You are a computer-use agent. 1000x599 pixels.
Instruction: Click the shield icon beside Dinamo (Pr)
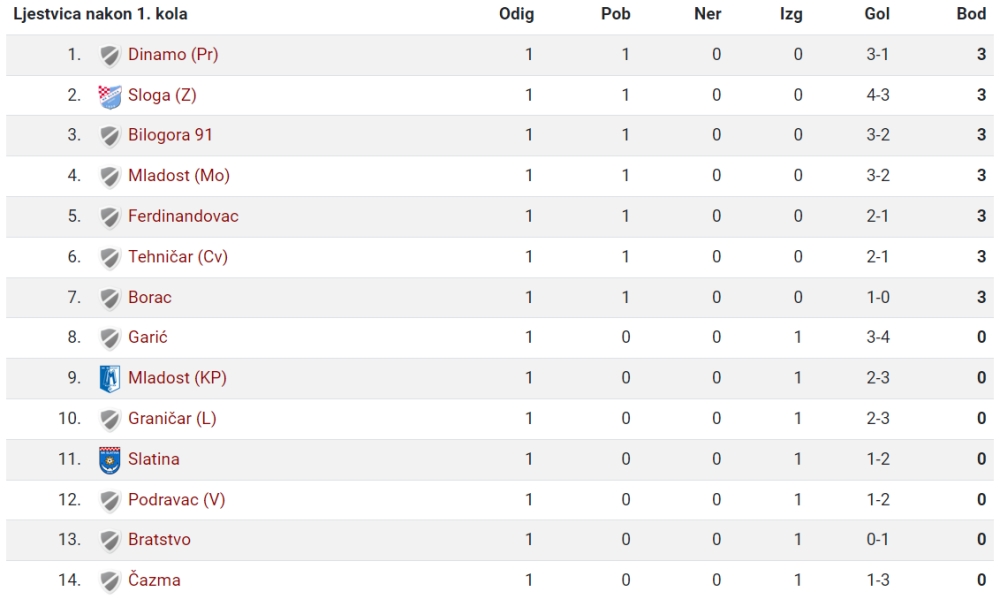coord(110,55)
